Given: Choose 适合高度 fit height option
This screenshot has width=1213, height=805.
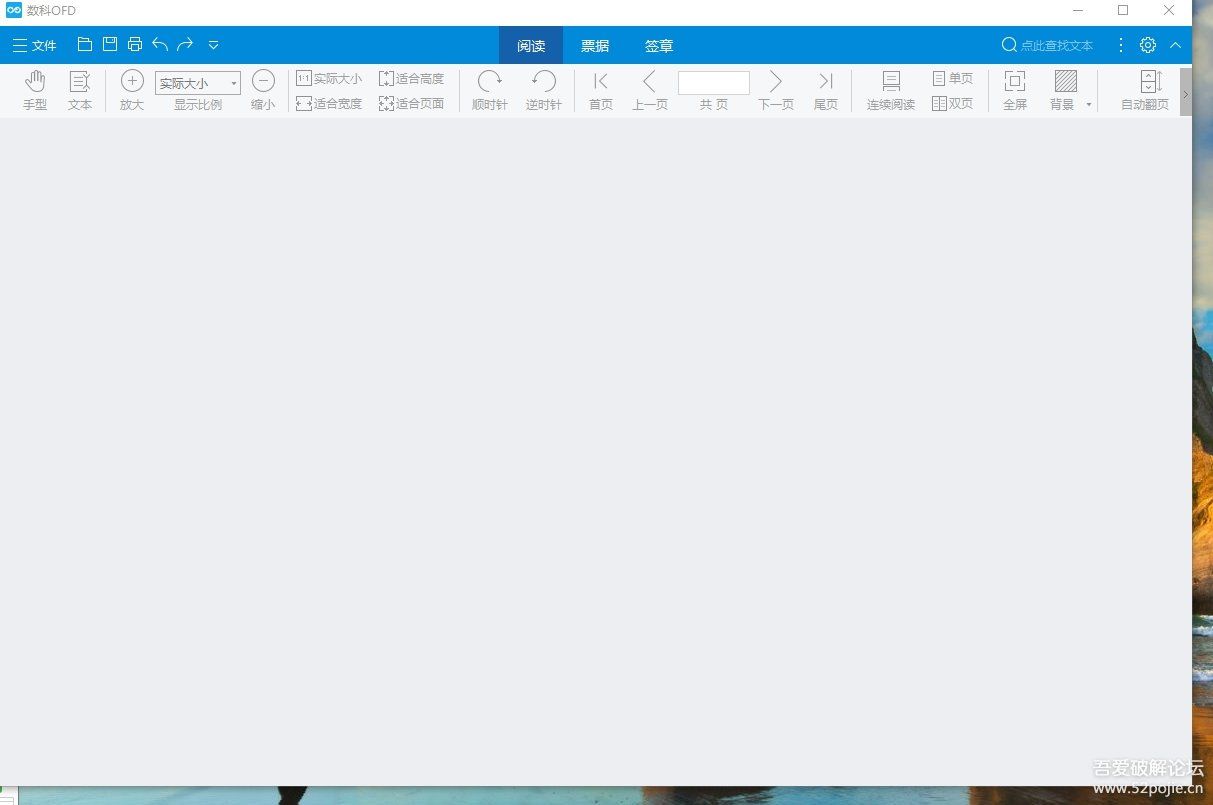Looking at the screenshot, I should click(x=411, y=78).
